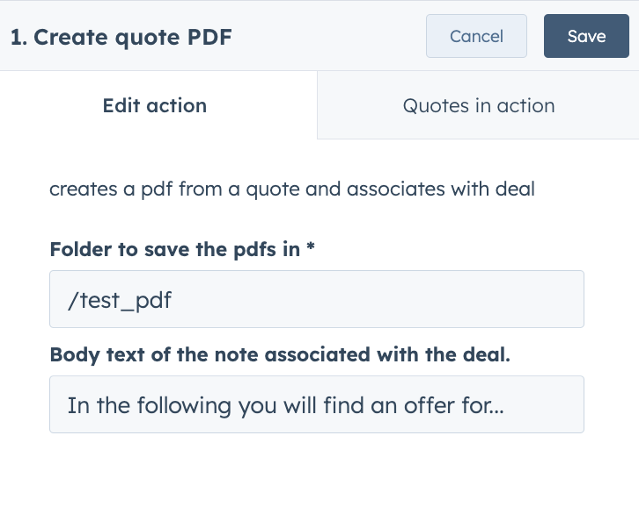Click the 'PDF' word in header title
Image resolution: width=640 pixels, height=508 pixels.
pyautogui.click(x=211, y=37)
